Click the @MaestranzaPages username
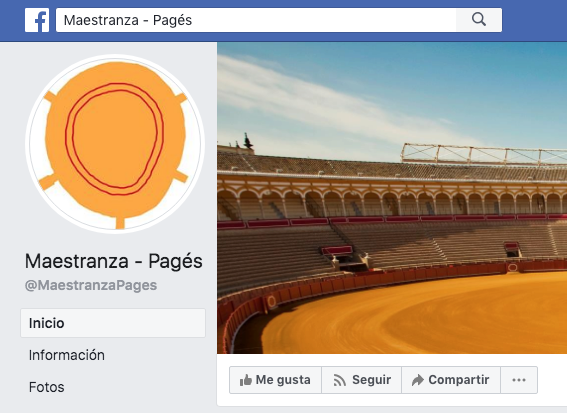Viewport: 567px width, 413px height. click(91, 285)
